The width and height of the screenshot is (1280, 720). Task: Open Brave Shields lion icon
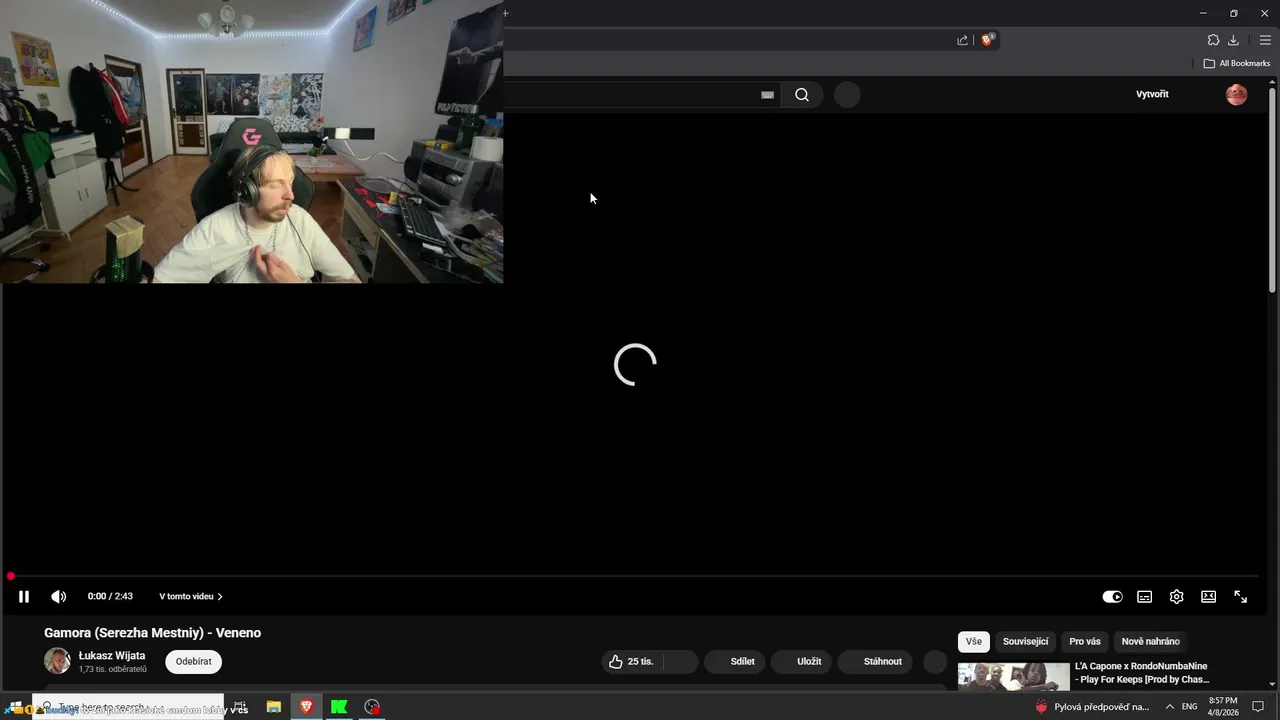[x=988, y=40]
